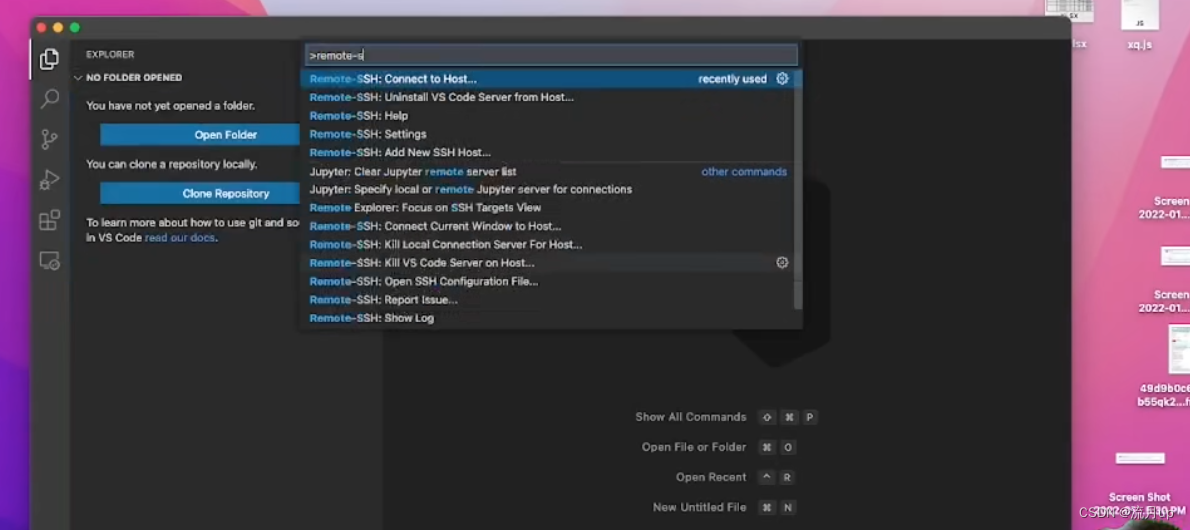
Task: Click the command palette input field
Action: 552,55
